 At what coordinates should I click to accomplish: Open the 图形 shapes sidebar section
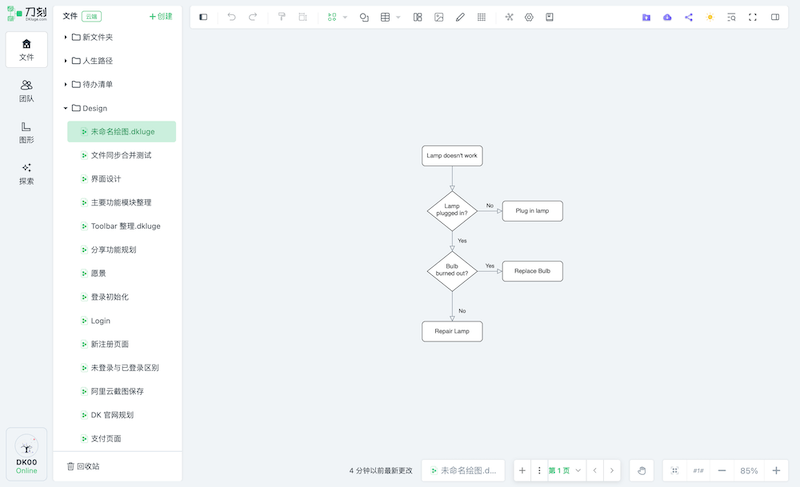pos(26,132)
